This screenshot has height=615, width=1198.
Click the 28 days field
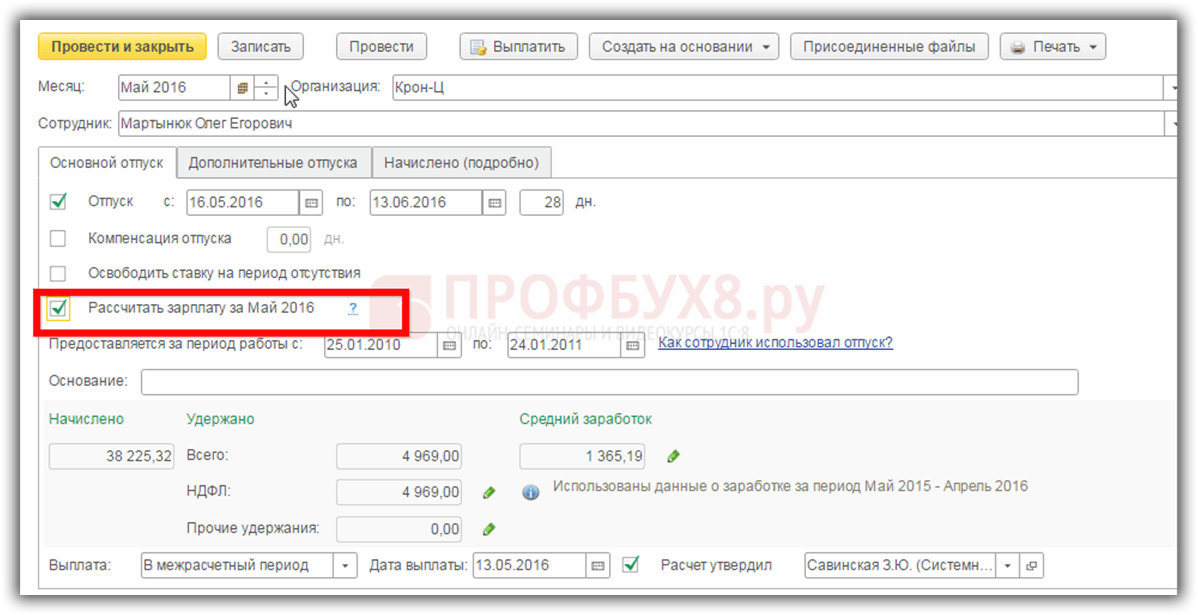pos(542,202)
